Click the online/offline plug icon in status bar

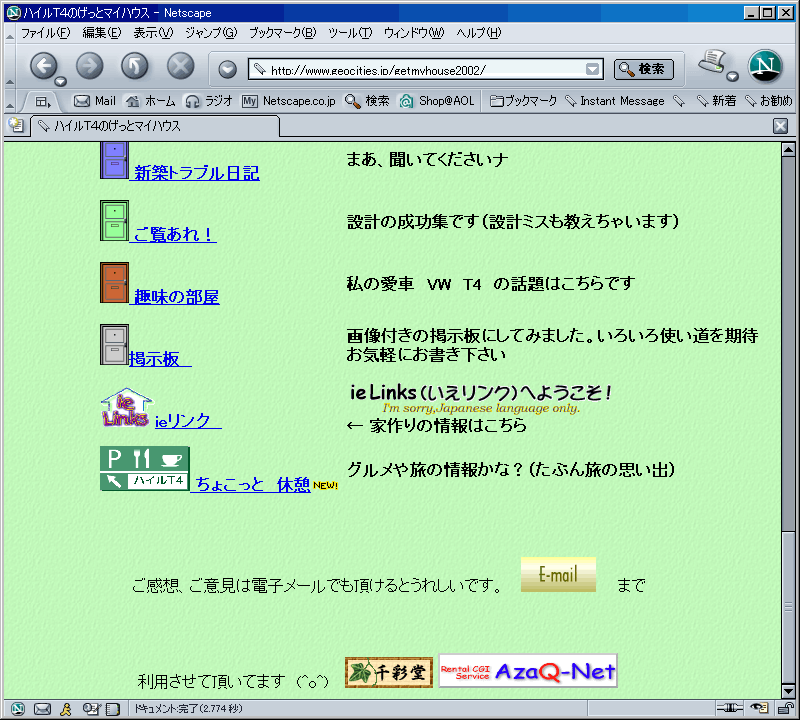click(x=730, y=708)
